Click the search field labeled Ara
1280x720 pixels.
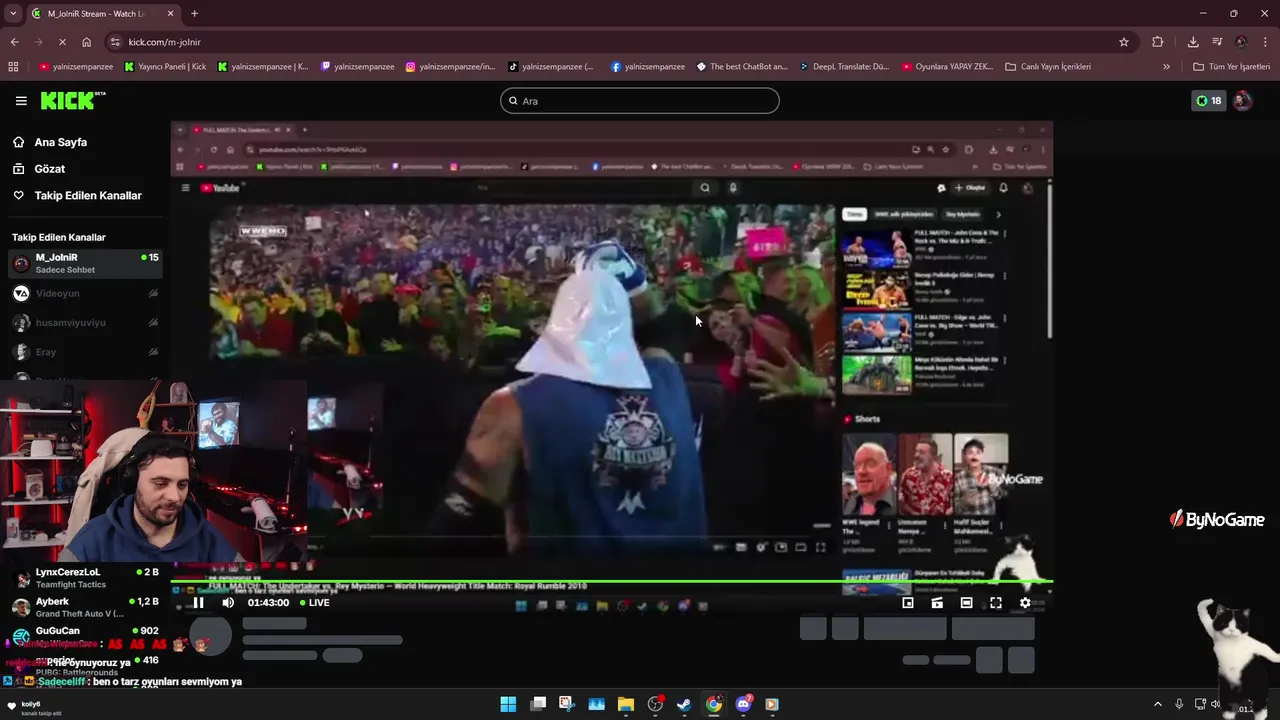click(640, 101)
